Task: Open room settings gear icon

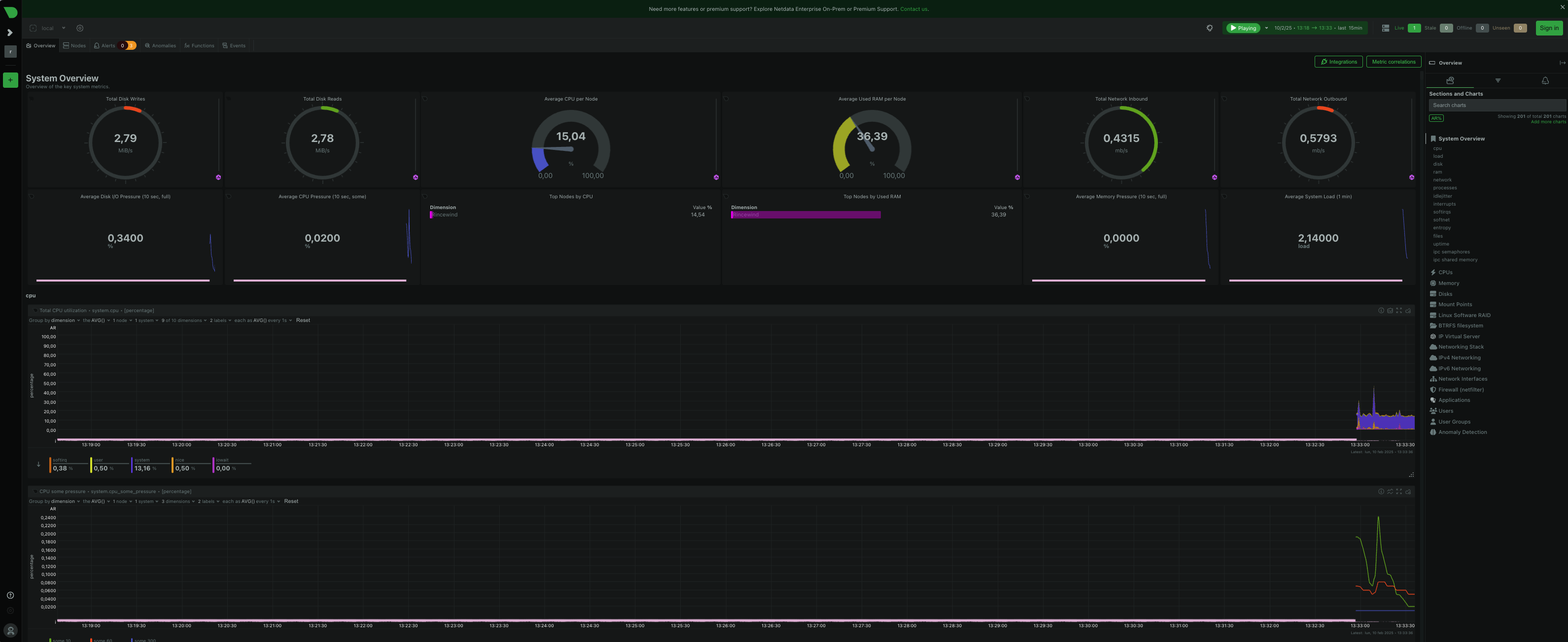Action: (80, 28)
